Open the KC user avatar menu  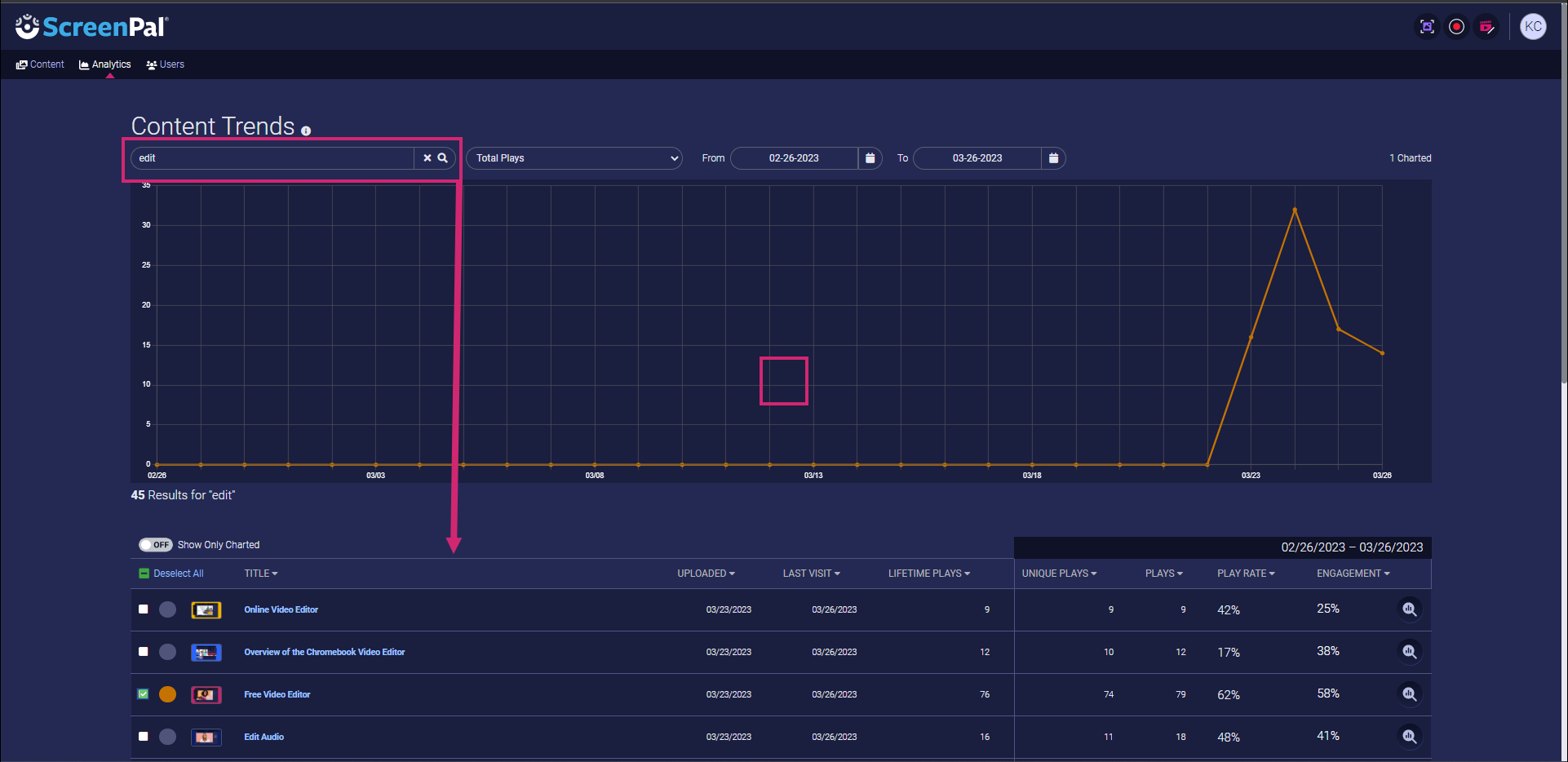point(1533,27)
